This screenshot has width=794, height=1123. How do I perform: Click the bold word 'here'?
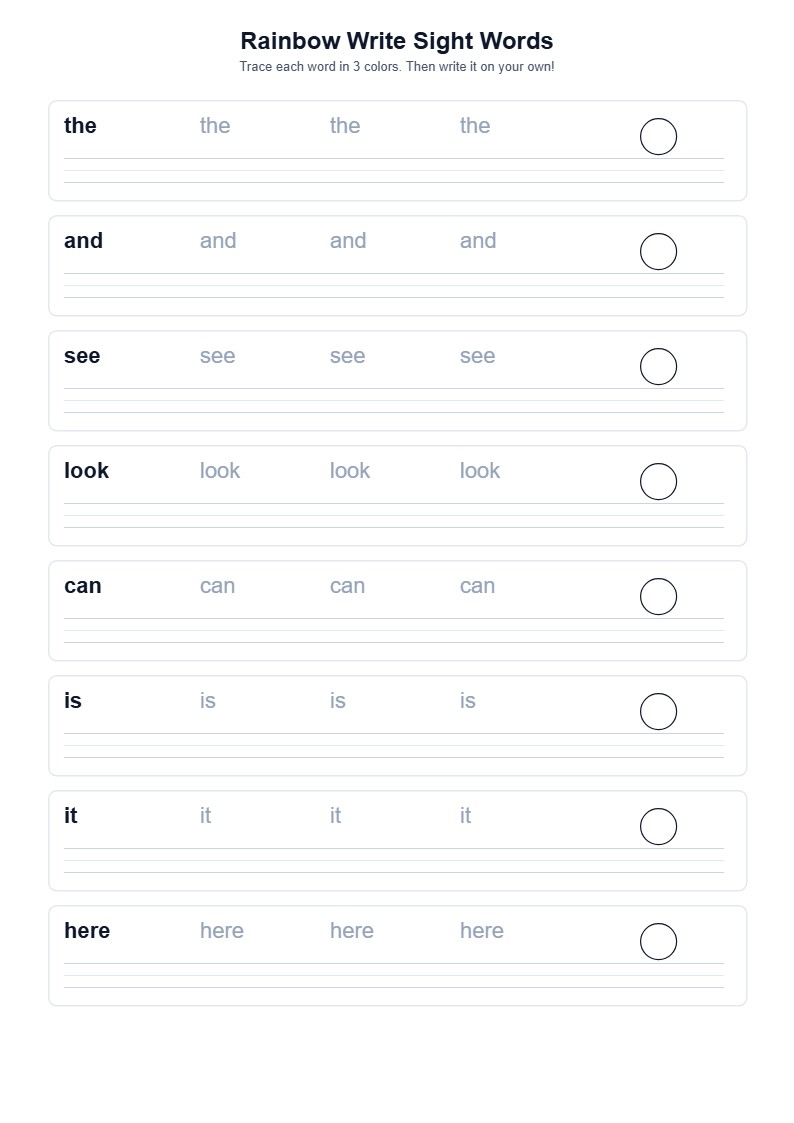(x=87, y=930)
